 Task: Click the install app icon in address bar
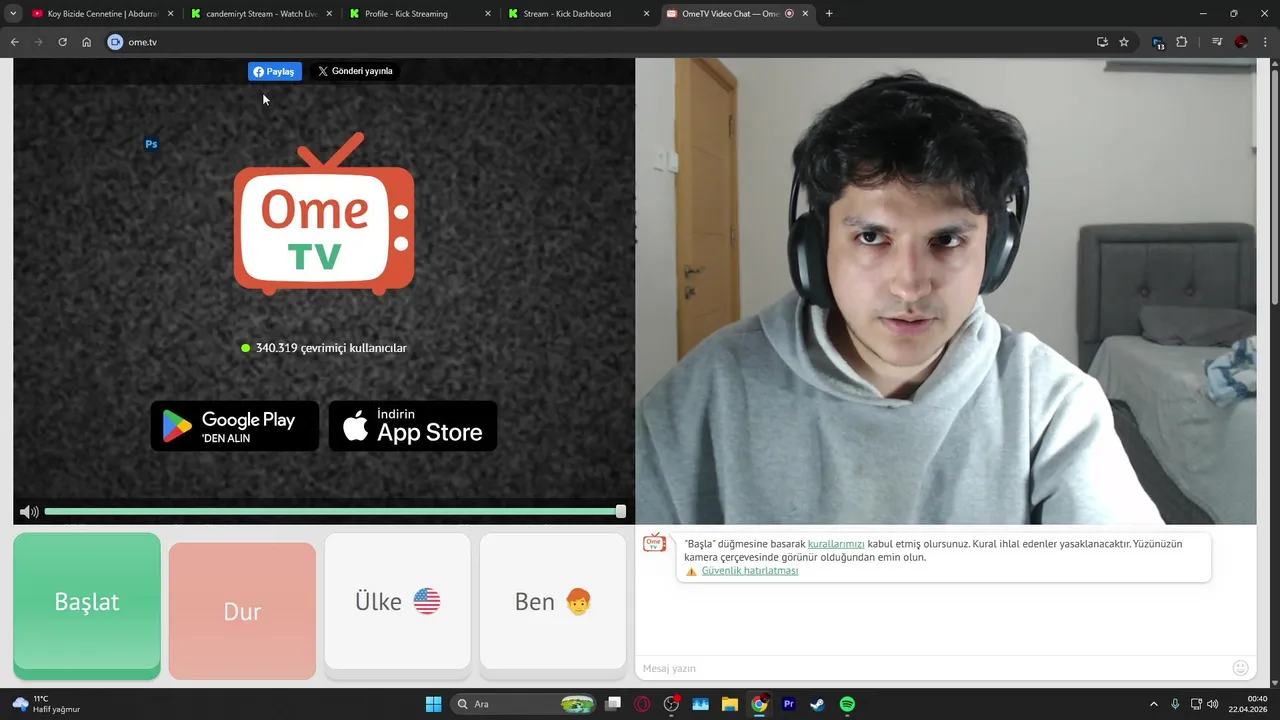click(1102, 42)
